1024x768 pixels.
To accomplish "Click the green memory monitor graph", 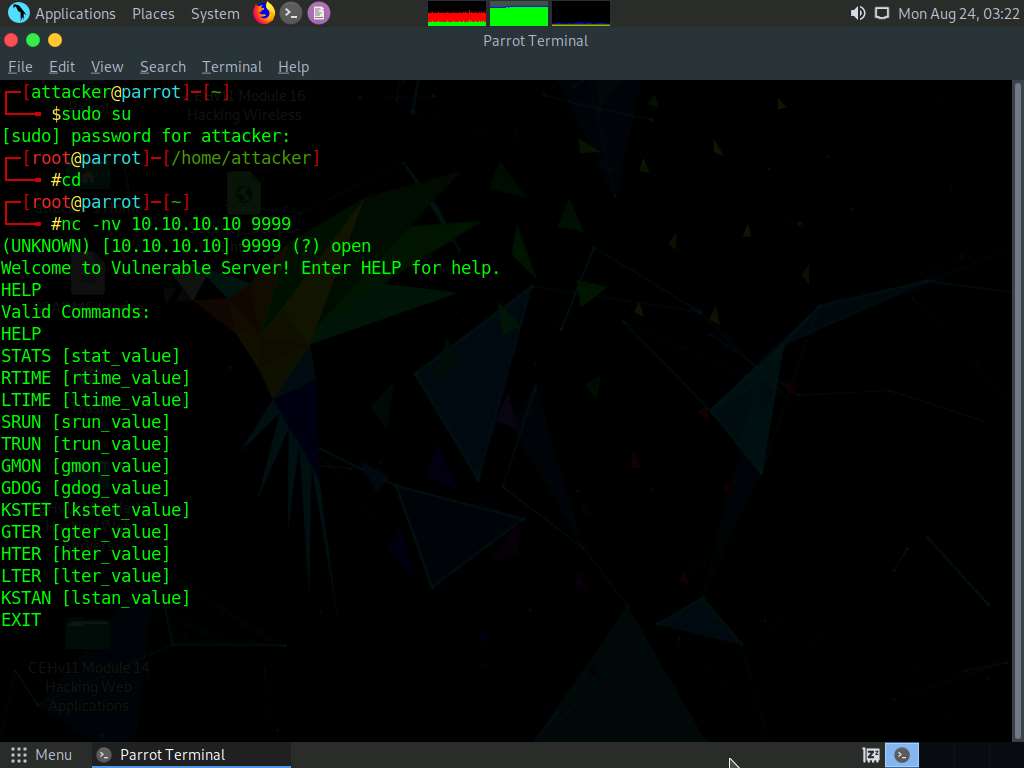I will 519,14.
